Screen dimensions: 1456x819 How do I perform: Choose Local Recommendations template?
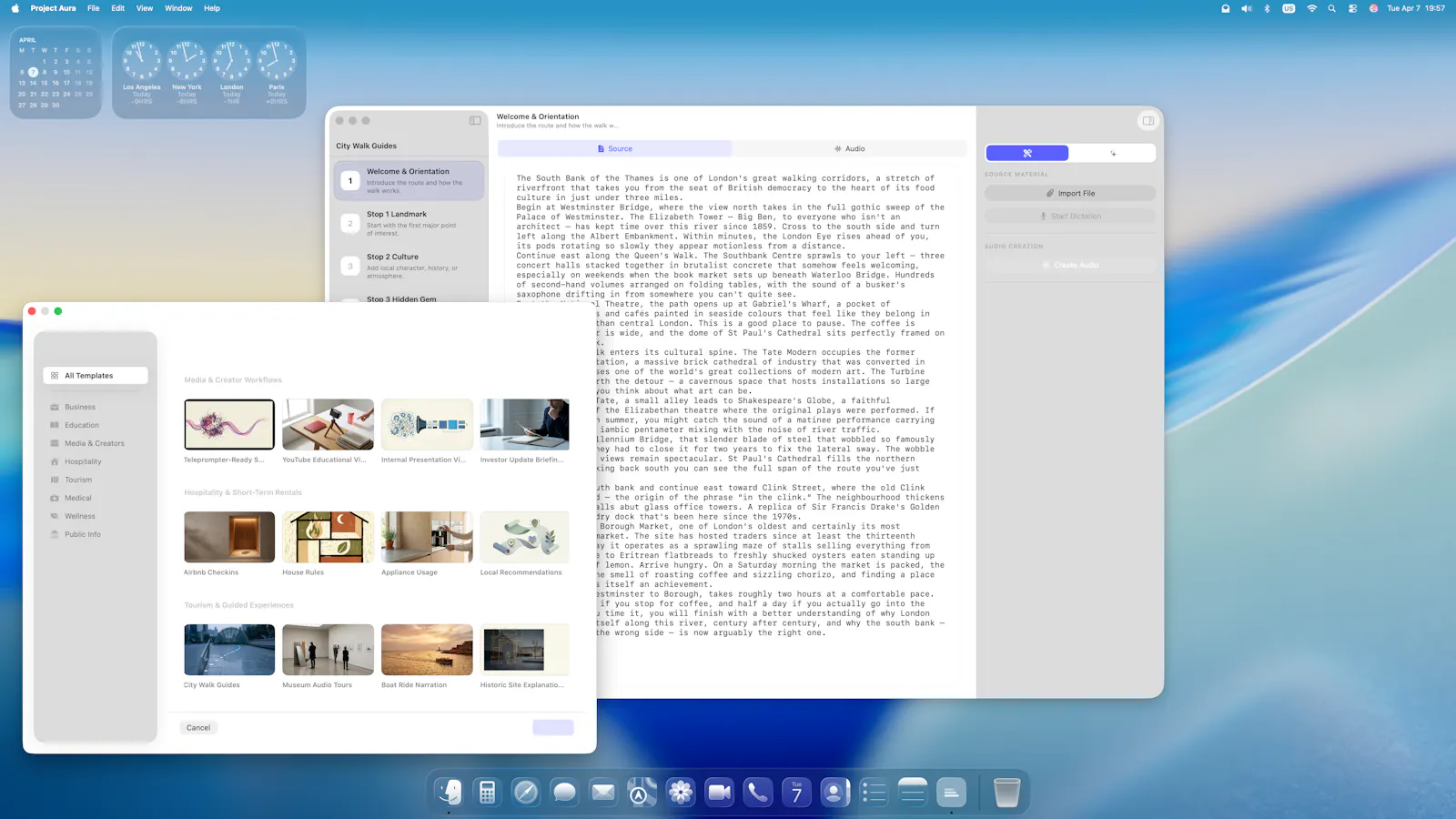click(x=525, y=537)
